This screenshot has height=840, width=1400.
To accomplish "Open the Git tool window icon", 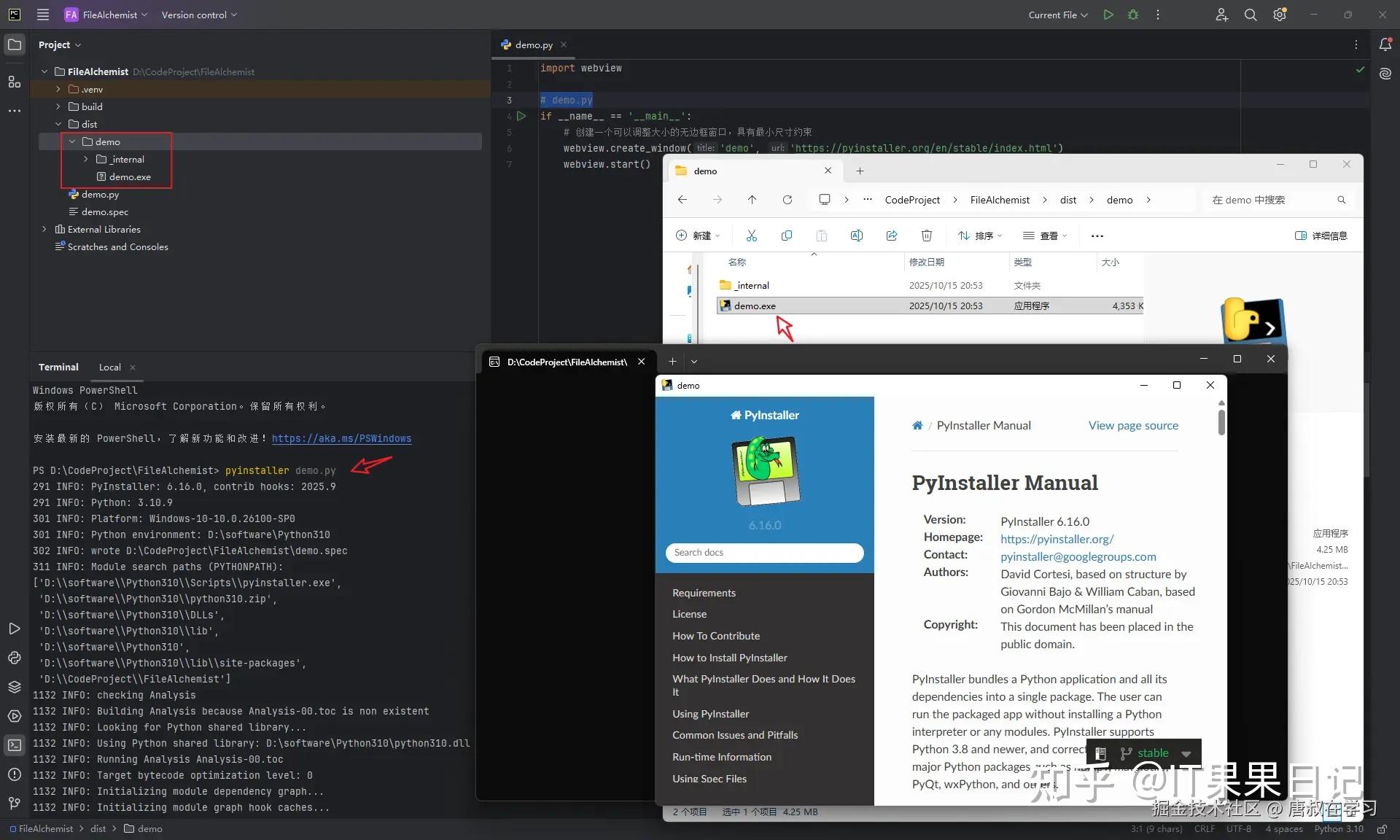I will click(15, 803).
